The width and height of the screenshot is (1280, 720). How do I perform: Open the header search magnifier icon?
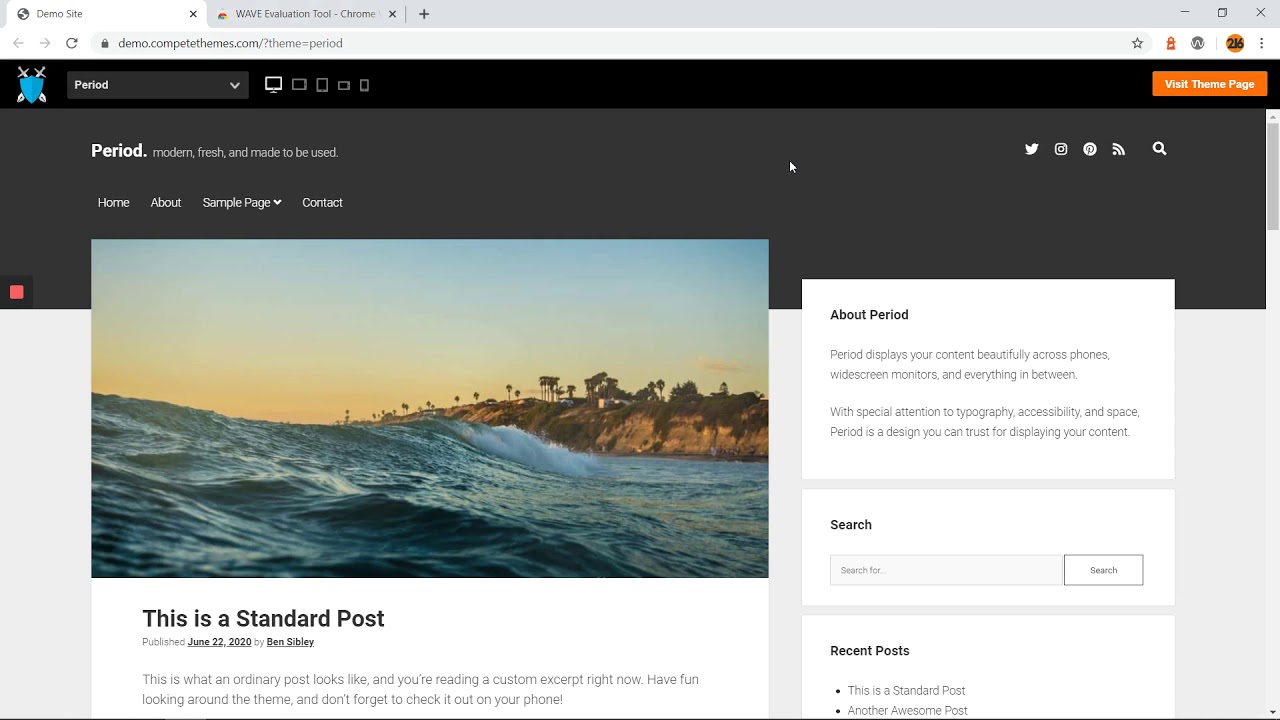click(x=1159, y=148)
